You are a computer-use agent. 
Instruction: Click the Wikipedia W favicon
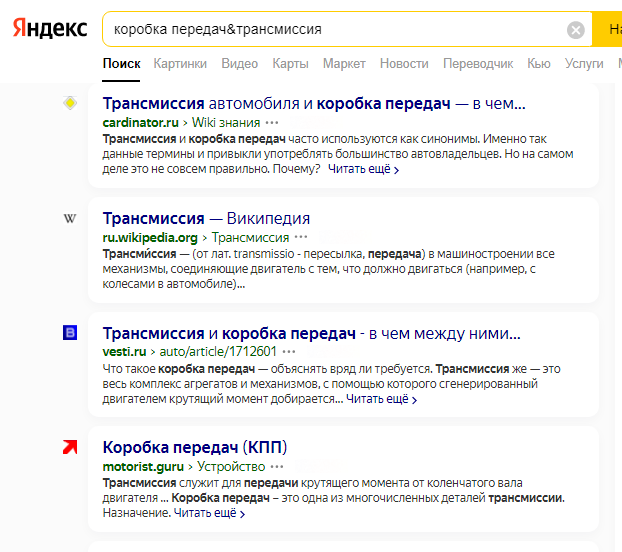pyautogui.click(x=70, y=218)
